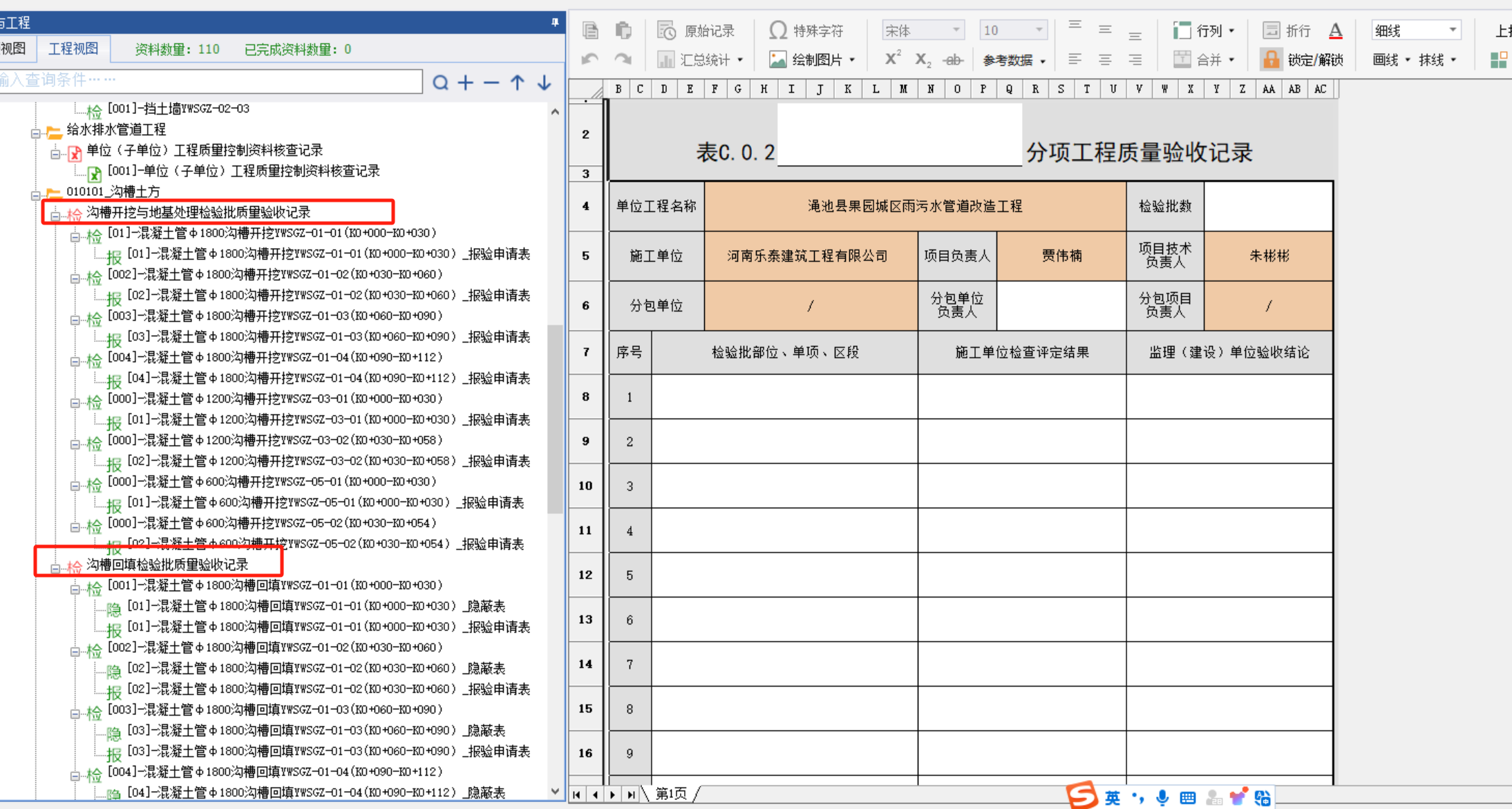Image resolution: width=1512 pixels, height=809 pixels.
Task: Click the down arrow icon in tree toolbar
Action: tap(545, 83)
